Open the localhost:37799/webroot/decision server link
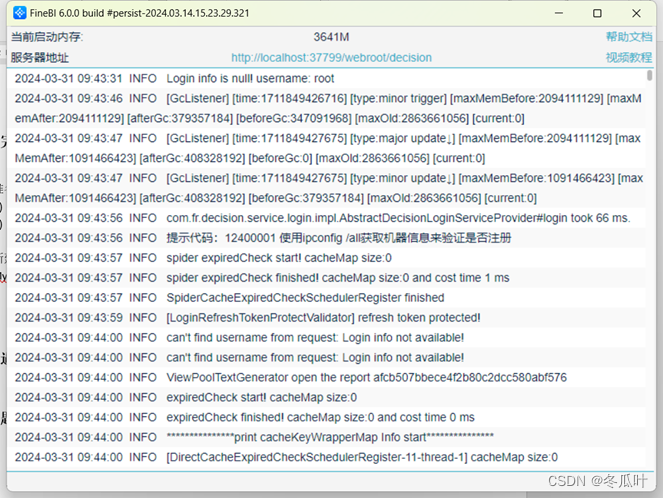This screenshot has height=498, width=663. coord(331,57)
